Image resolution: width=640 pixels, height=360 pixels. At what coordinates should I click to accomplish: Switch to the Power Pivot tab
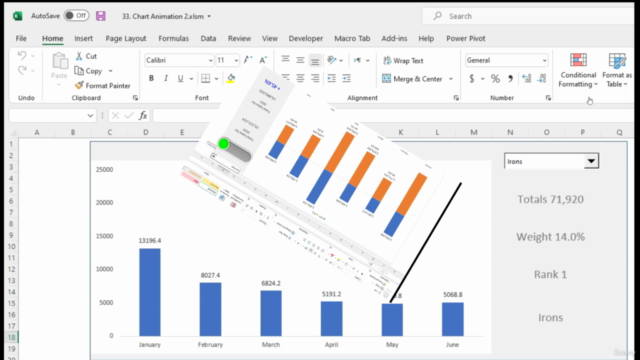pyautogui.click(x=466, y=38)
